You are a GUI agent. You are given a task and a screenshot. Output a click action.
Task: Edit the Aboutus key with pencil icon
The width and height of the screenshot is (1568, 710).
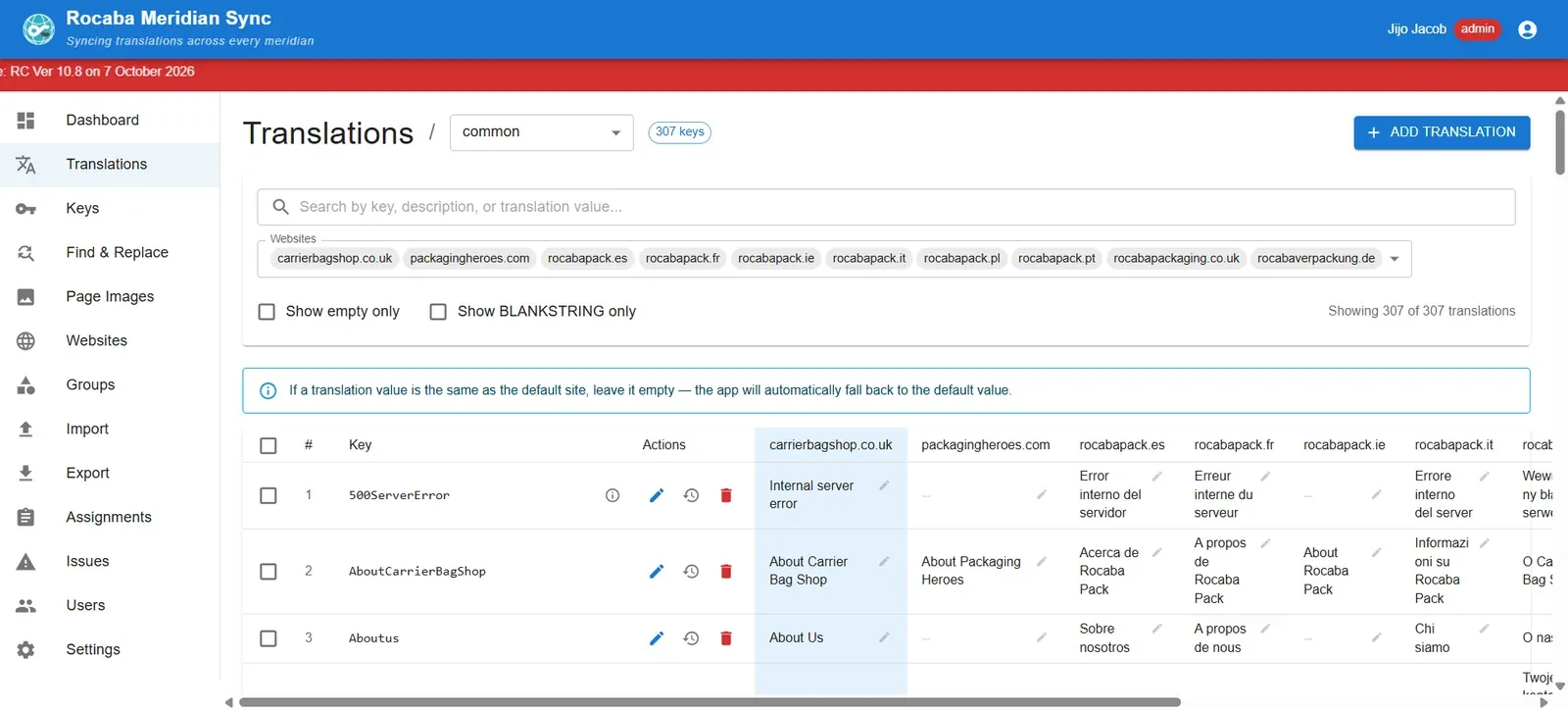[x=657, y=638]
